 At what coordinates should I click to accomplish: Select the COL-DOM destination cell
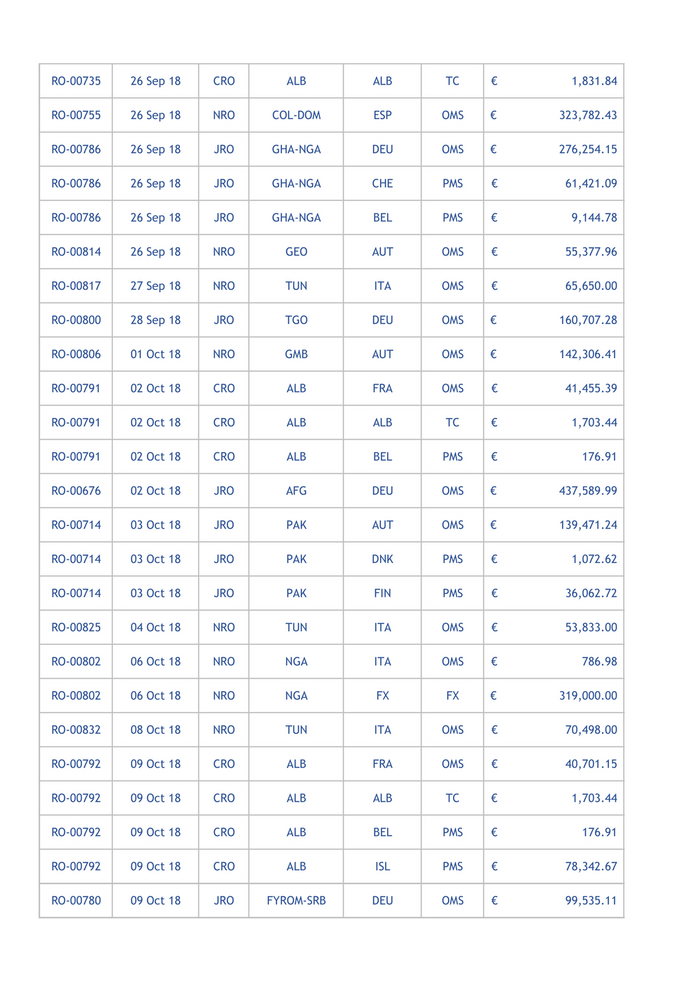[296, 115]
